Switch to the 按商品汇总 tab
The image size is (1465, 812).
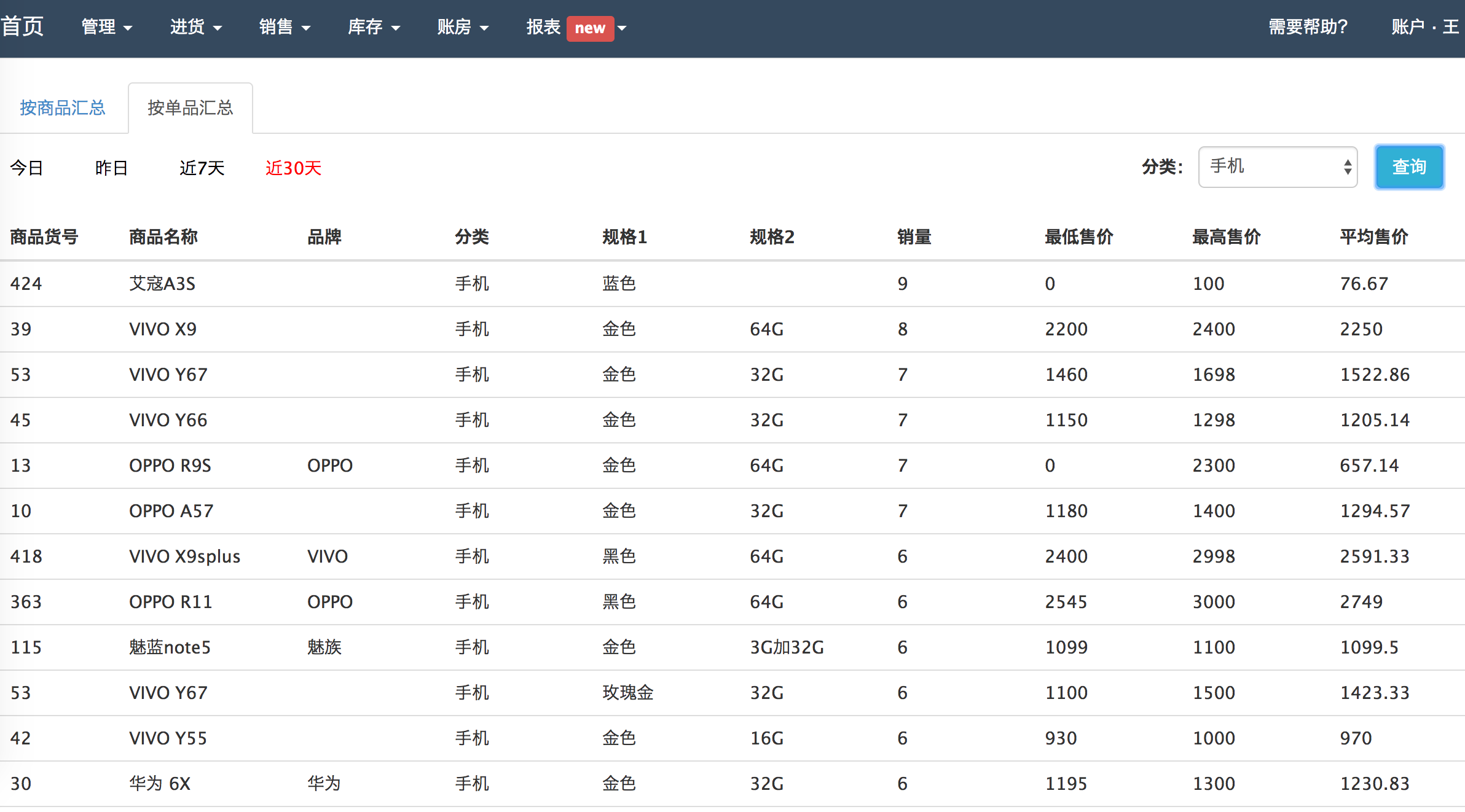tap(63, 107)
